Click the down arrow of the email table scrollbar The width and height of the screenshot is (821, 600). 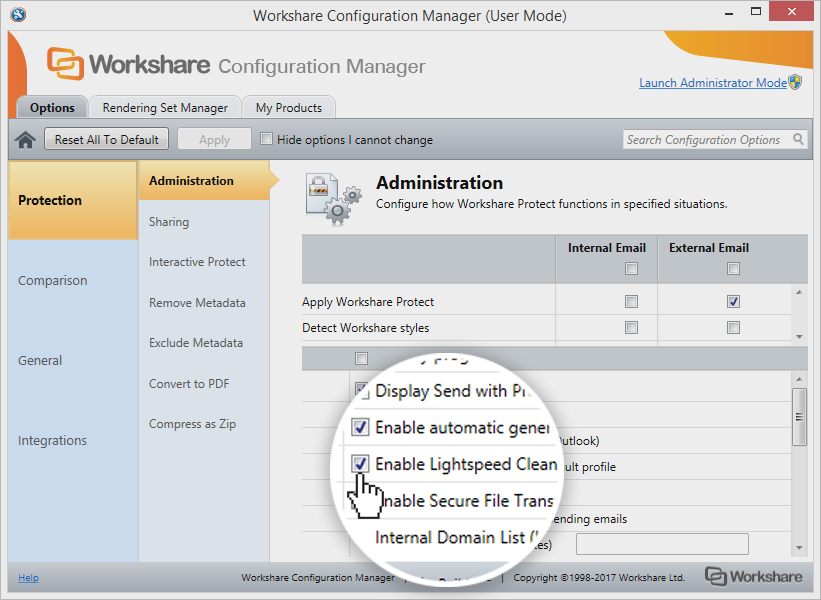click(x=799, y=337)
